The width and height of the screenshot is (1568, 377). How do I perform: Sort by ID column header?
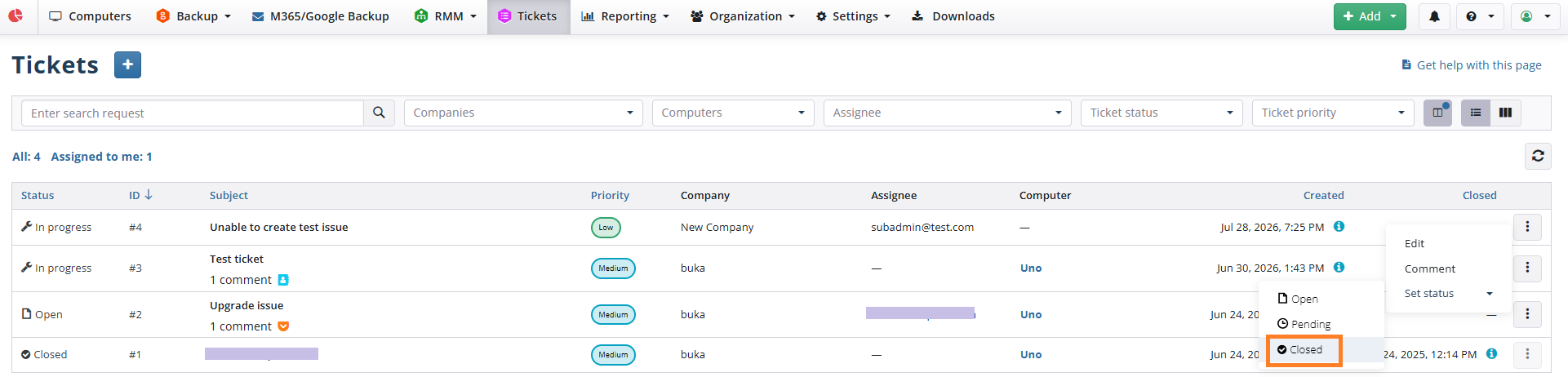click(x=140, y=196)
